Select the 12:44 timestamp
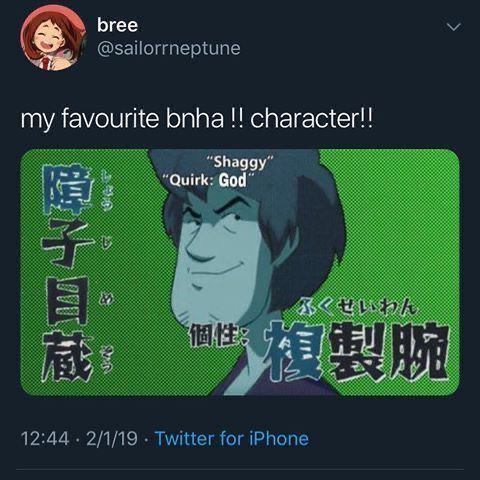The height and width of the screenshot is (480, 480). click(x=45, y=439)
